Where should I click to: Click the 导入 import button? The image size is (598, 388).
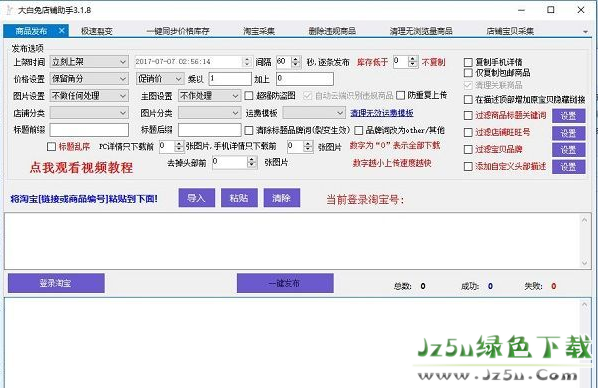pos(196,198)
